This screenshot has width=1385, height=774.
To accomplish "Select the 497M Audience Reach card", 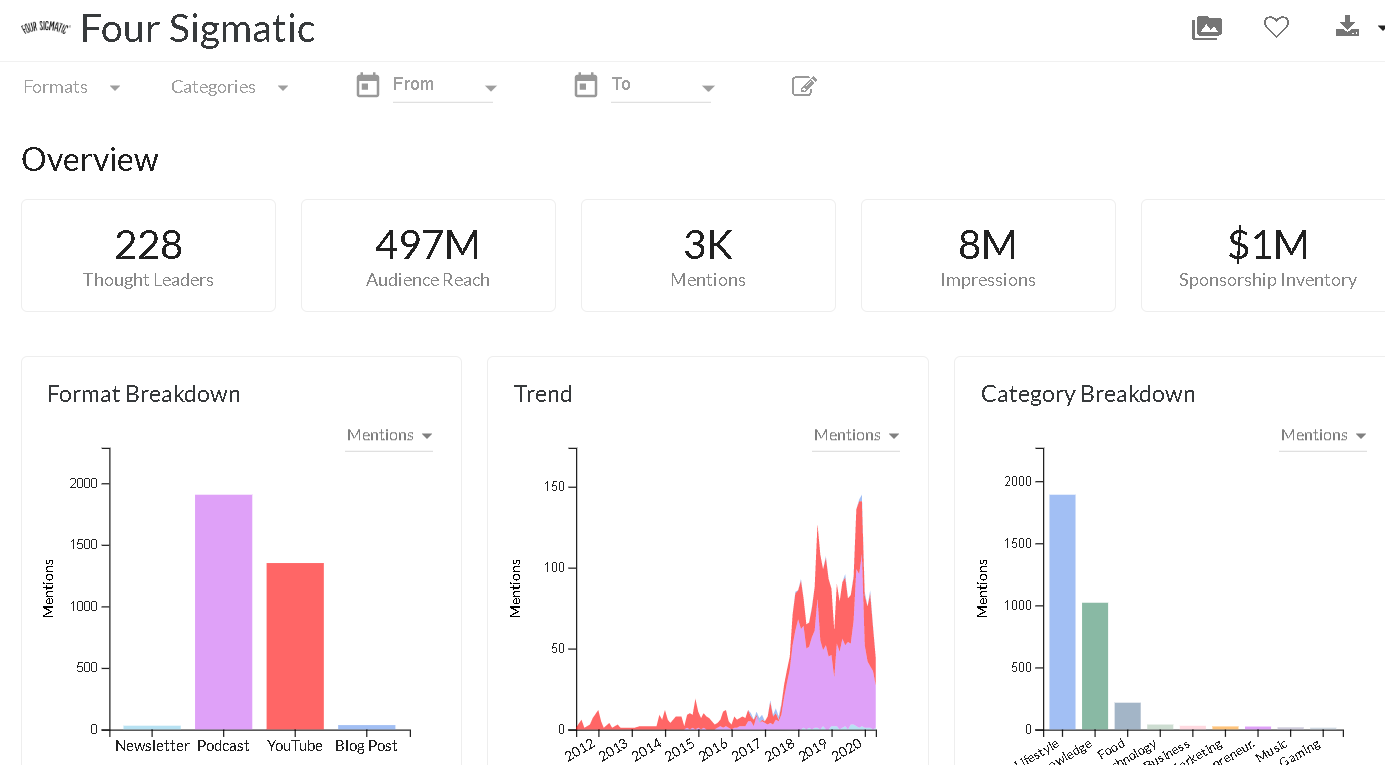I will point(428,255).
